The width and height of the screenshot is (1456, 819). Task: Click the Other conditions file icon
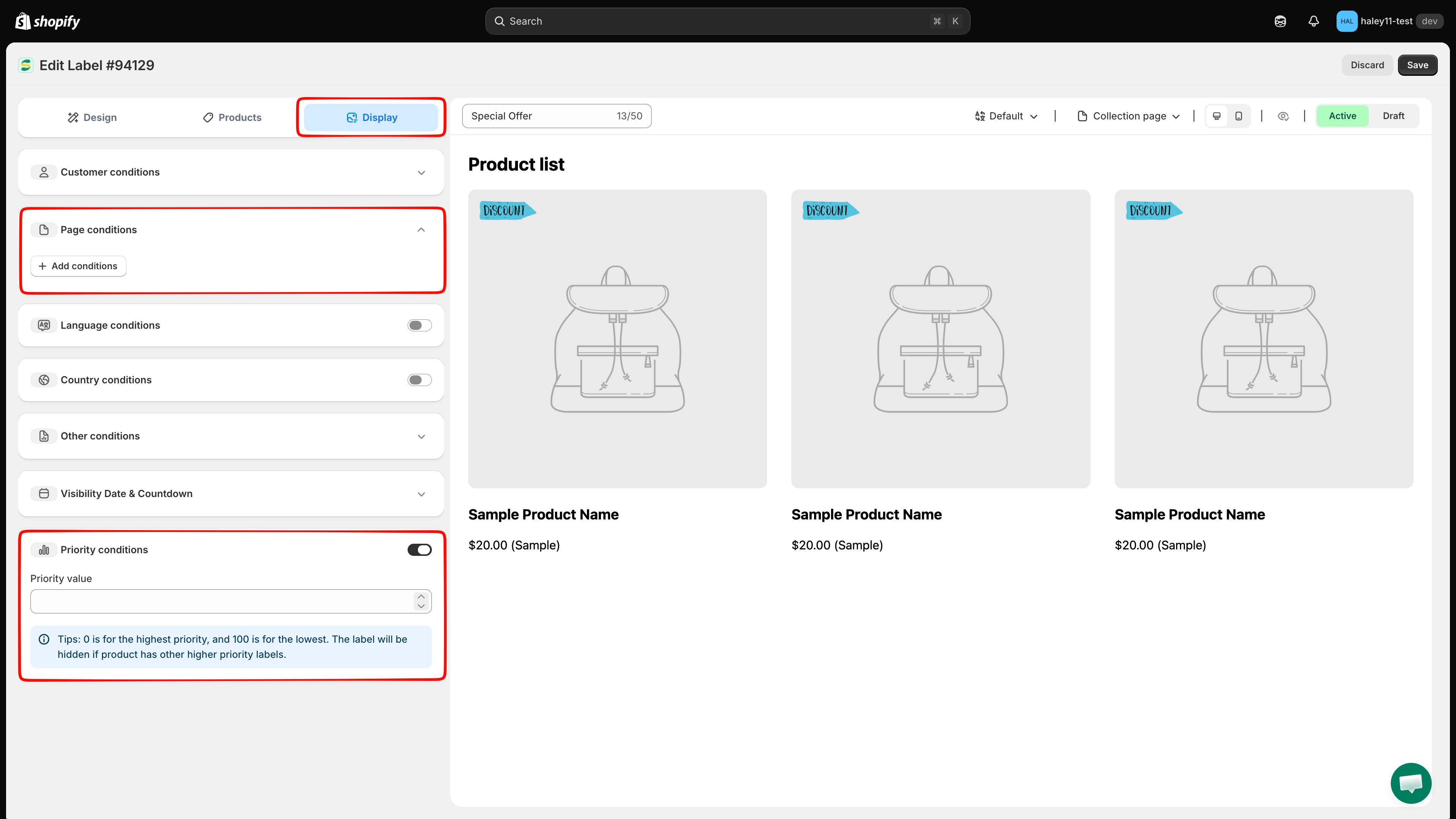44,436
